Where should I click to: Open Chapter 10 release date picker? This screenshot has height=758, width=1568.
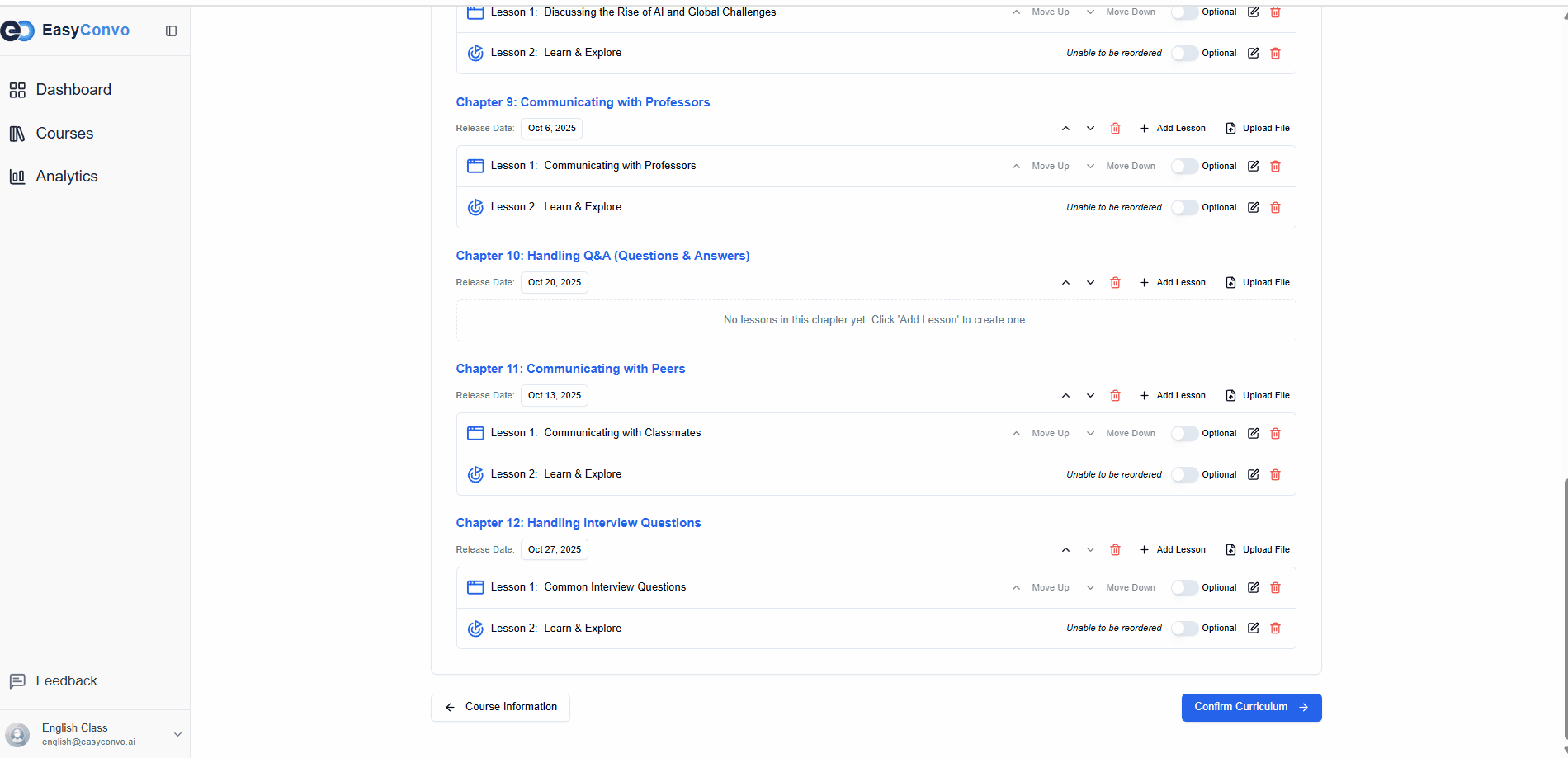click(x=554, y=283)
